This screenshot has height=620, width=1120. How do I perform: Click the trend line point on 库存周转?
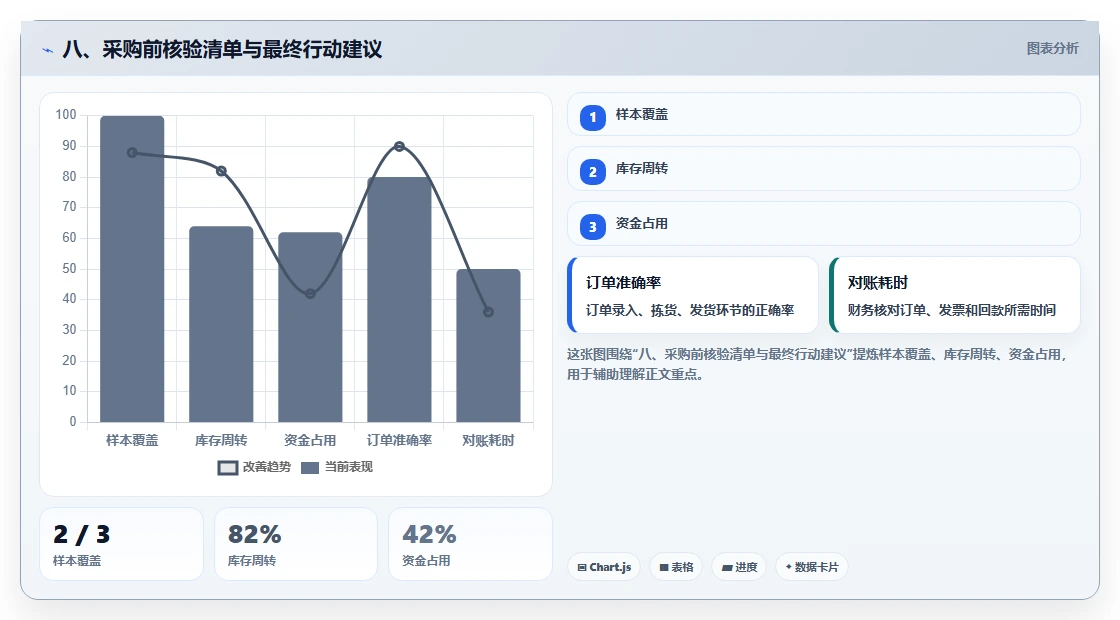tap(221, 171)
